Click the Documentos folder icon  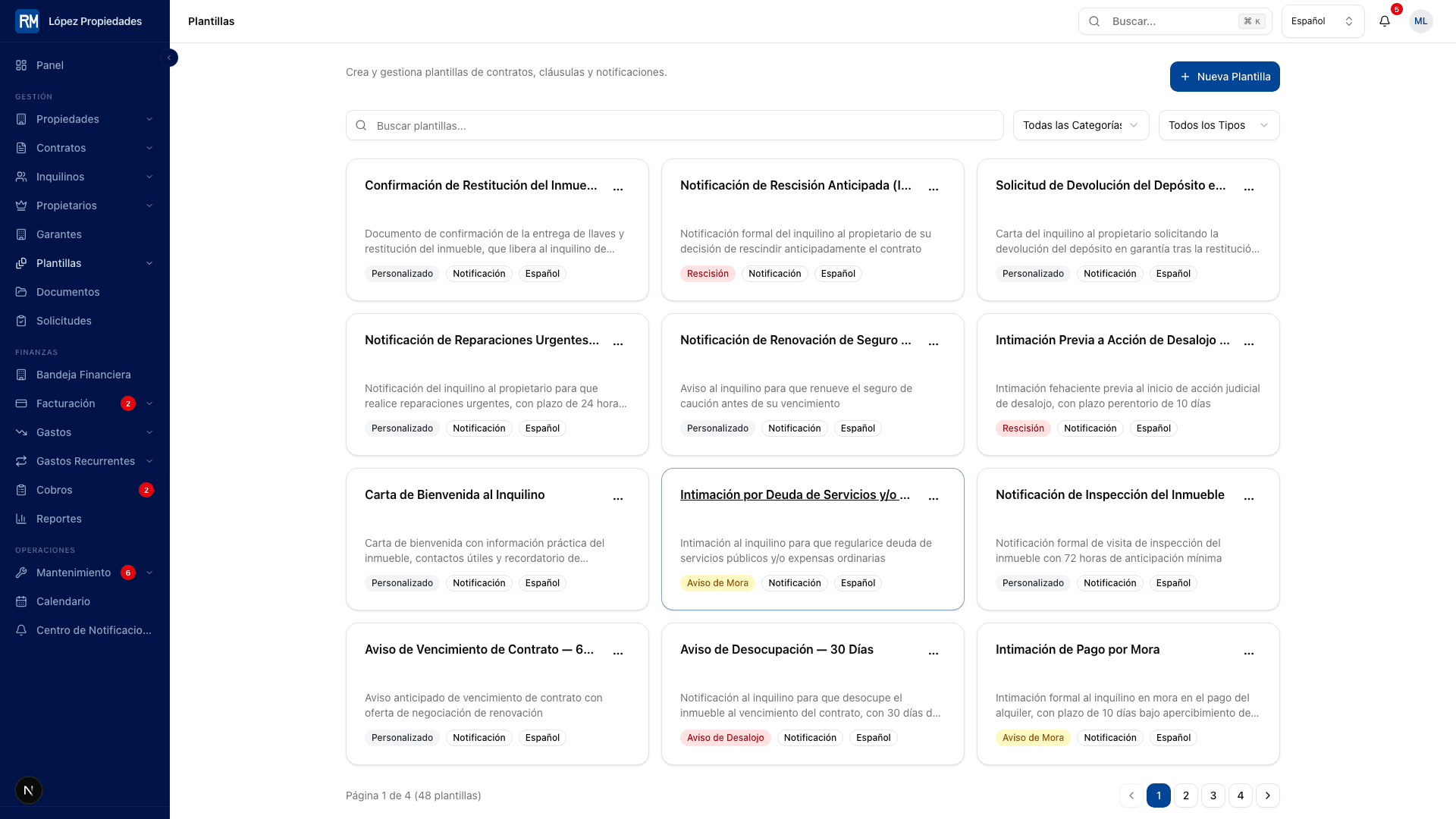[x=21, y=292]
